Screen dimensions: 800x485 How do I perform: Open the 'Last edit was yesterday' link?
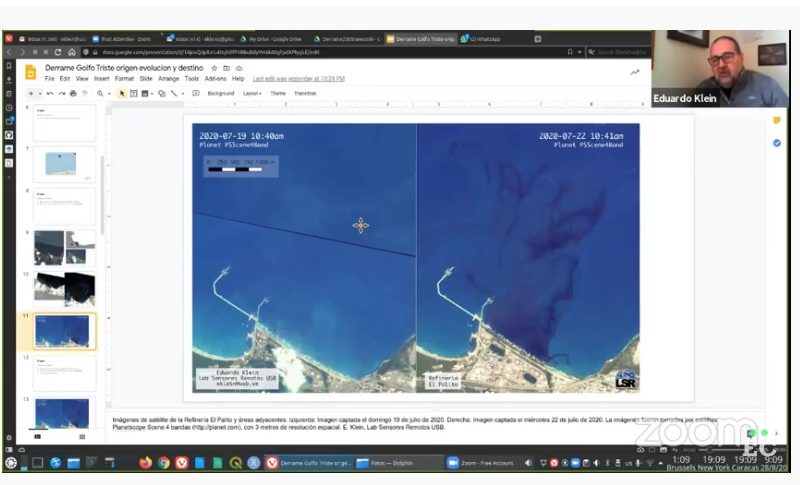298,79
